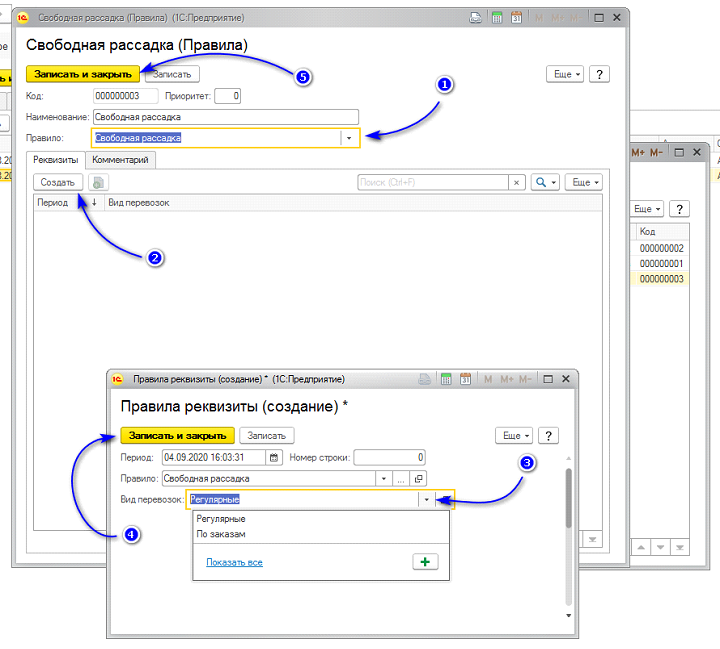The image size is (720, 649).
Task: Open the Еще menu in the Реквизиты table toolbar
Action: 583,183
